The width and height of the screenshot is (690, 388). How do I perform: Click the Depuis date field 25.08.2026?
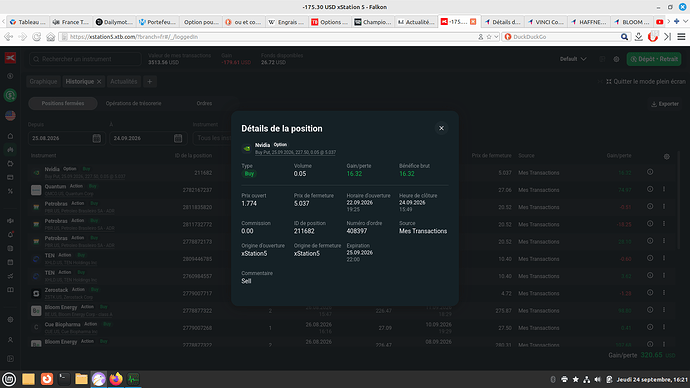coord(66,138)
